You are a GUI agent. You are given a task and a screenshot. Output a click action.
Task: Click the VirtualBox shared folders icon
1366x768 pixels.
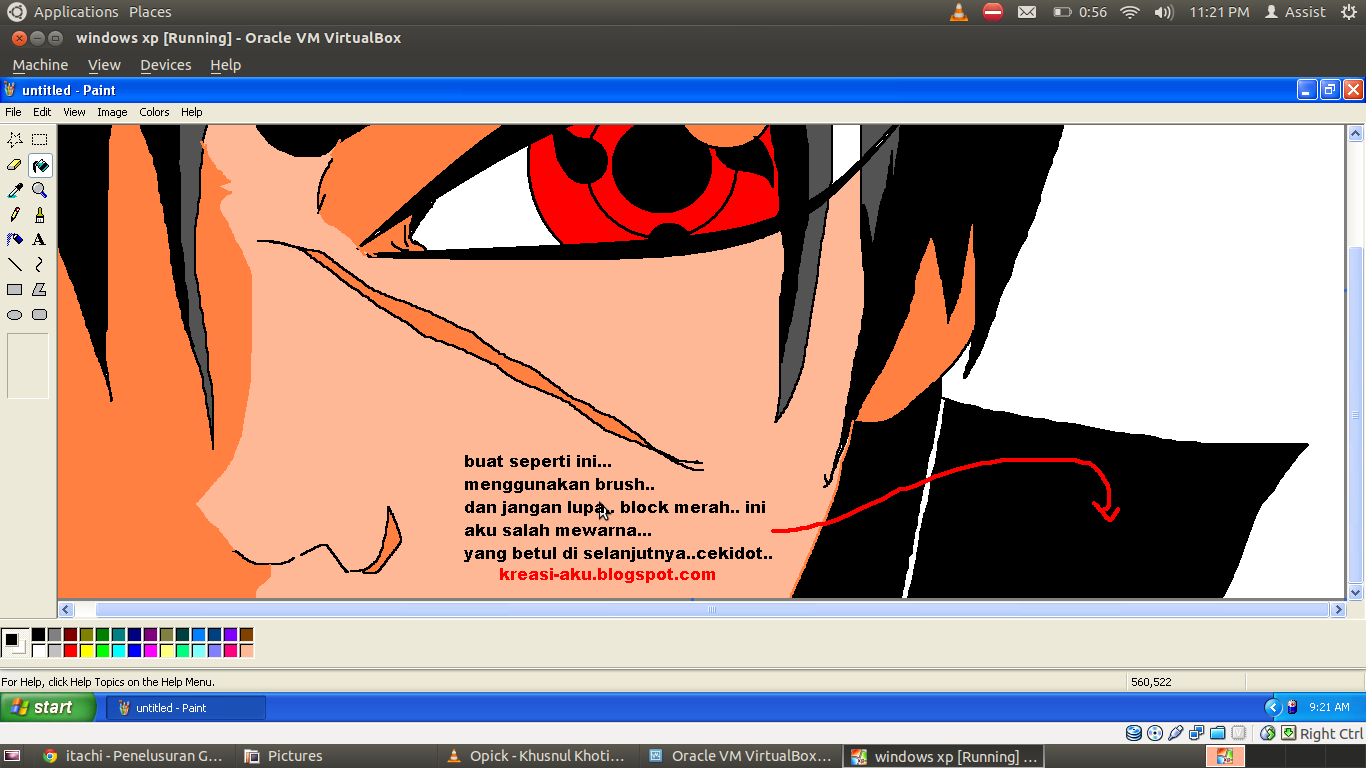pos(1217,733)
